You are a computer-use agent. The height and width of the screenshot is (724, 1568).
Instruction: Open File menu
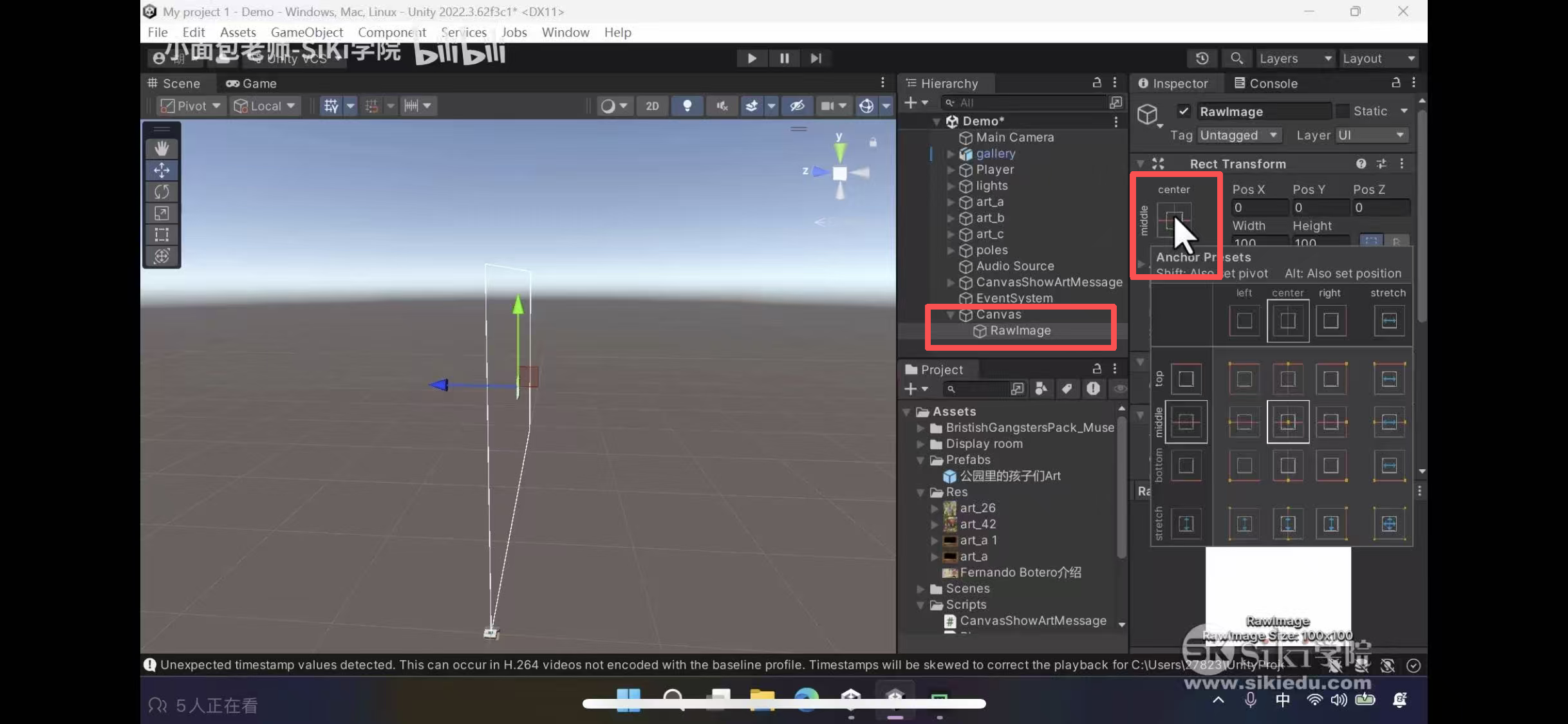(x=157, y=32)
